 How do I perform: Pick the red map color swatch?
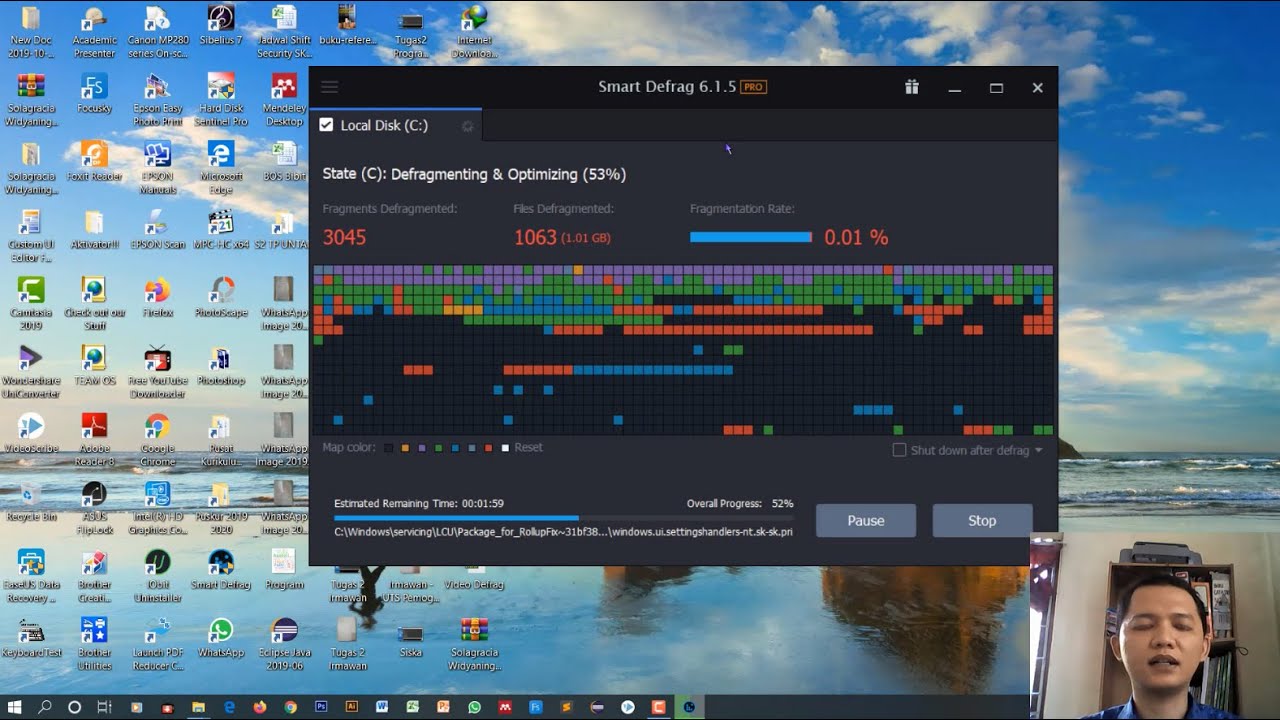[488, 448]
